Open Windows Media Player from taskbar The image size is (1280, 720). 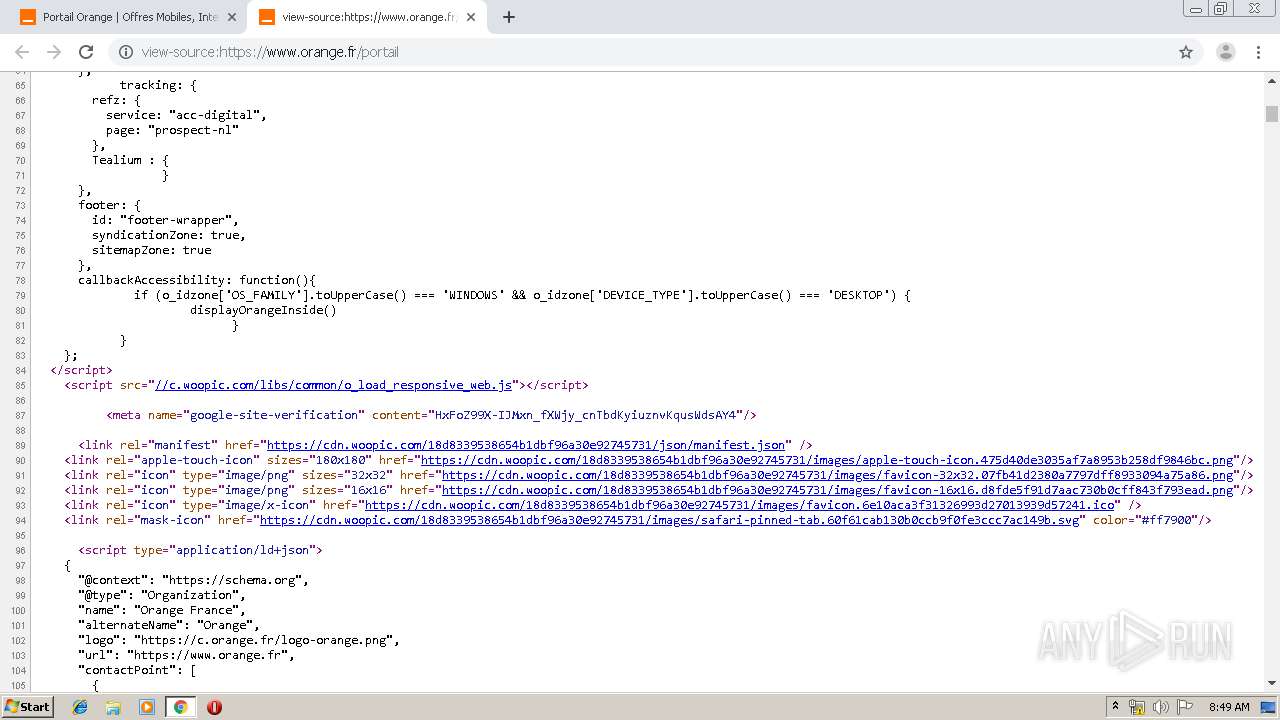[147, 707]
